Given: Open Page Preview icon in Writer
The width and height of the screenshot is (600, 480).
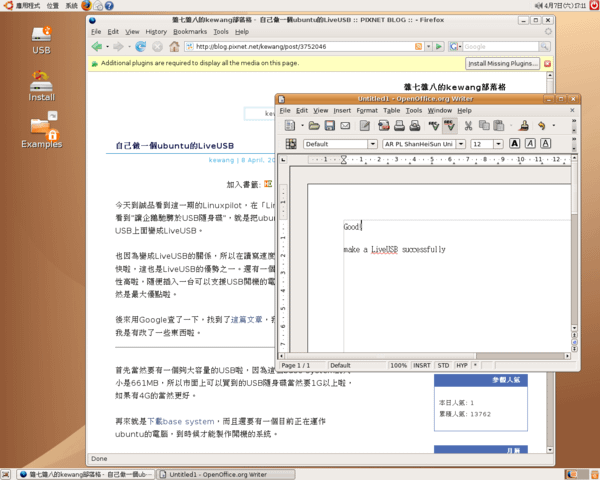Looking at the screenshot, I should point(415,126).
